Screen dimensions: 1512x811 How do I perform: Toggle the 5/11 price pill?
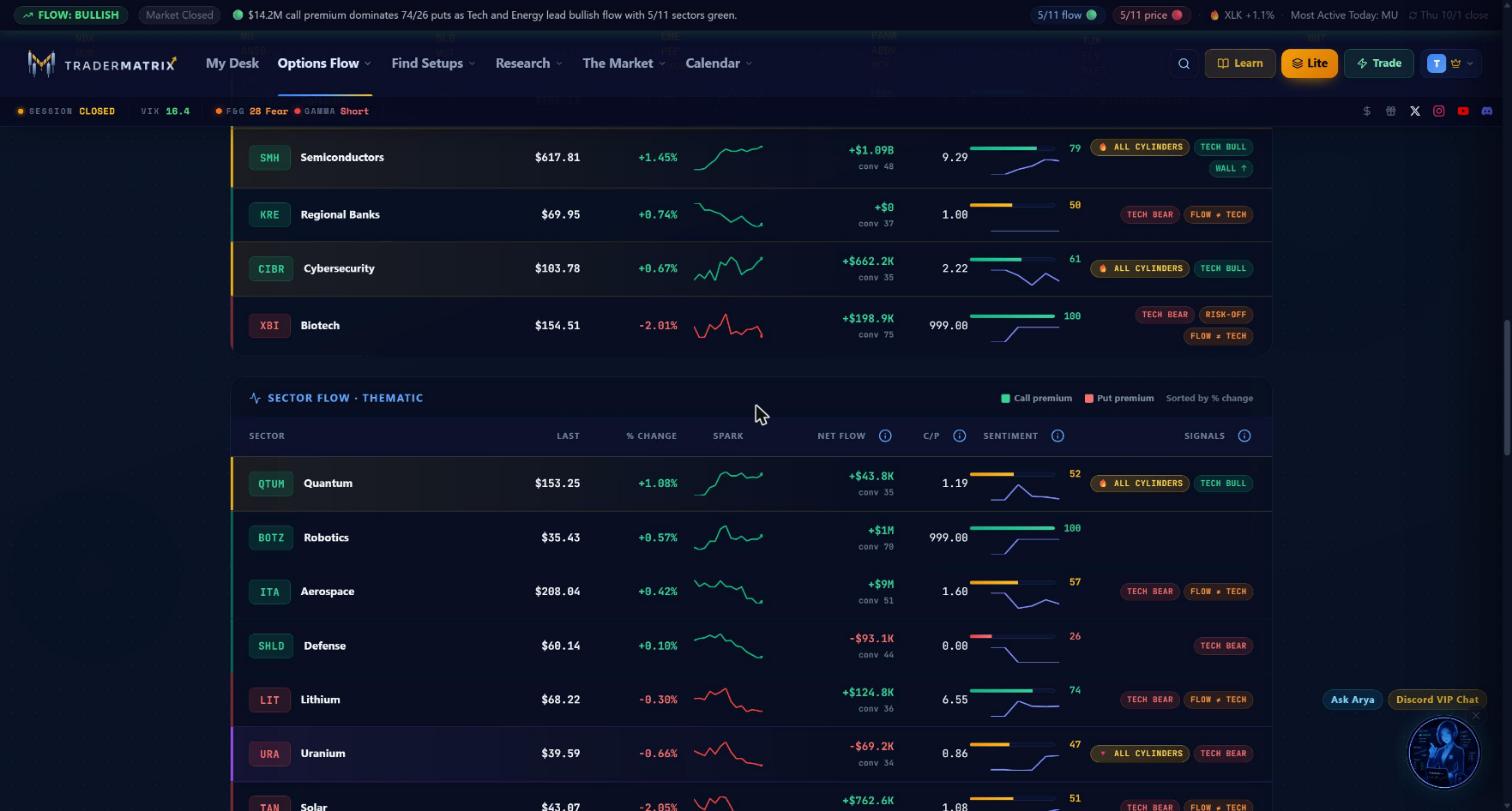tap(1151, 15)
